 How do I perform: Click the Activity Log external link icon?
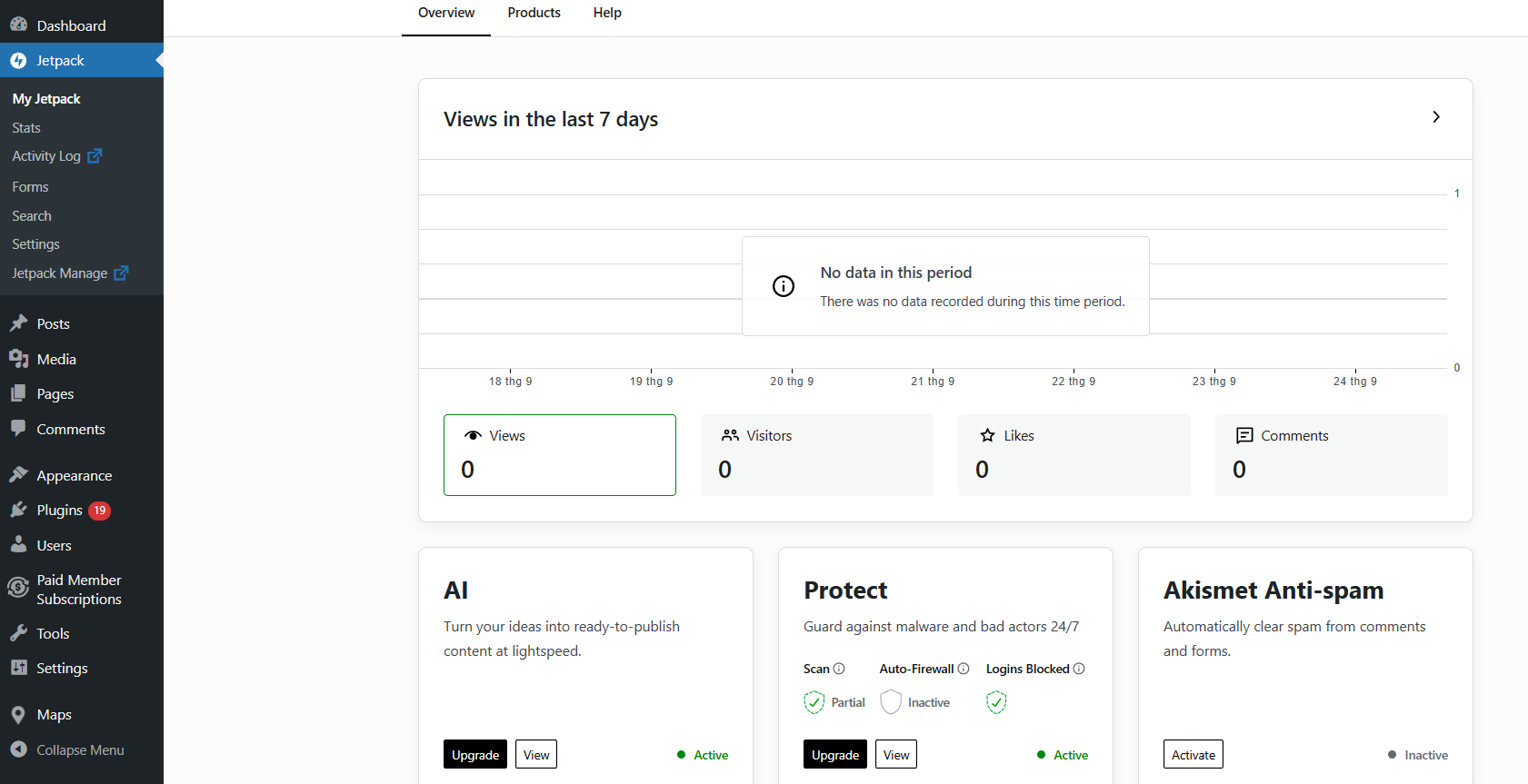pos(95,156)
